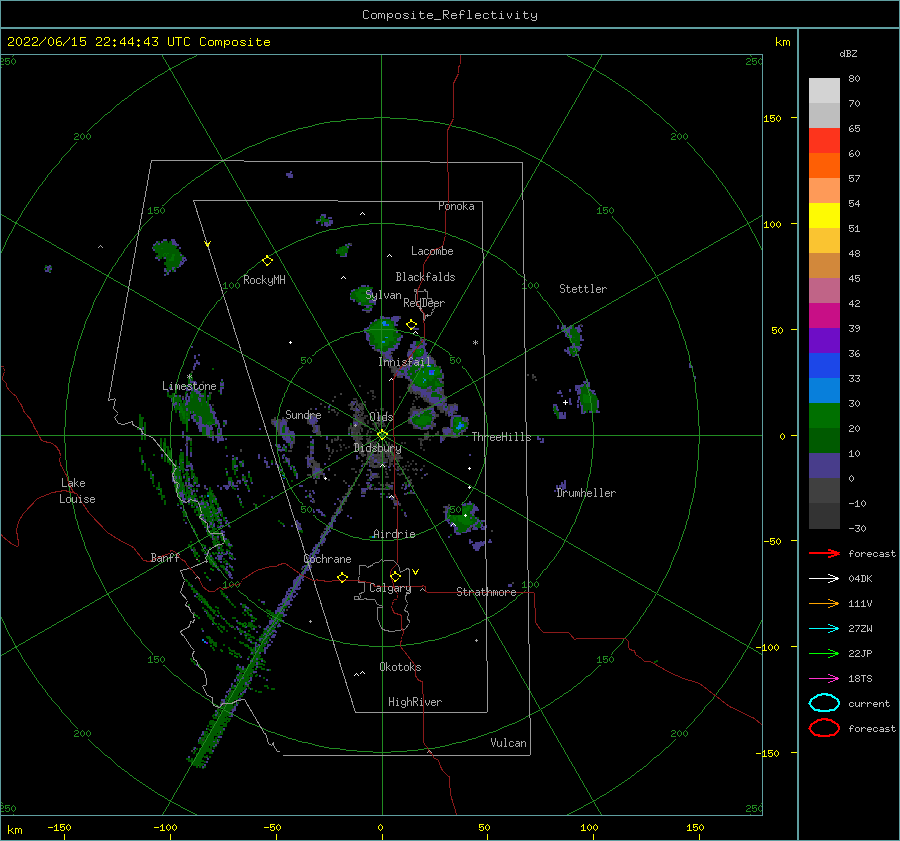
Task: Pick the yellow 51-54 dBZ swatch
Action: pos(824,216)
